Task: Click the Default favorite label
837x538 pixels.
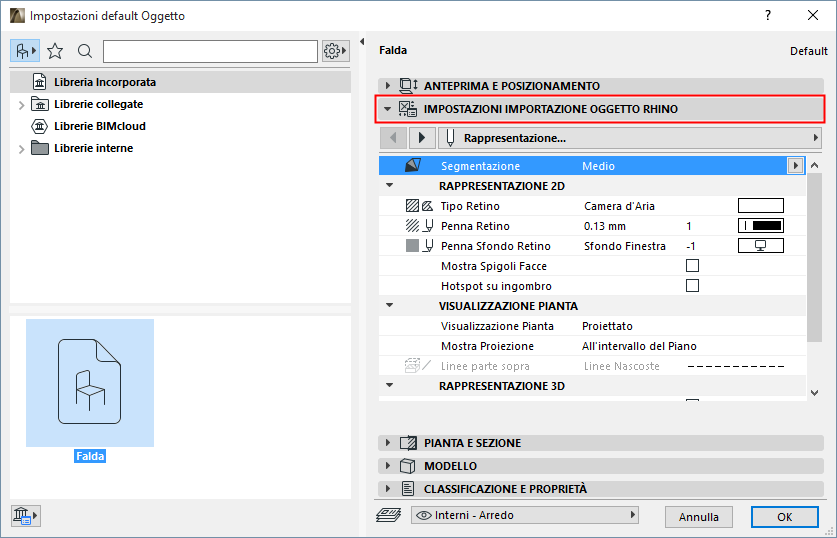Action: coord(808,51)
